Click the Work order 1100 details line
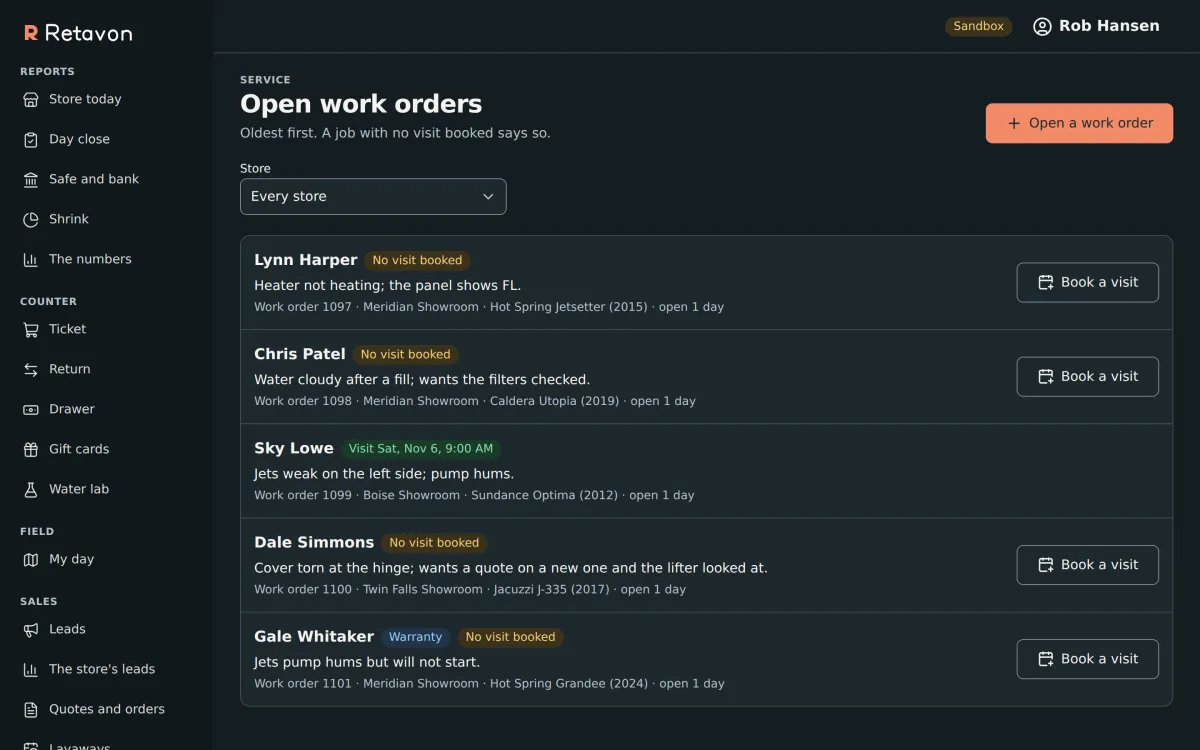 pyautogui.click(x=470, y=589)
